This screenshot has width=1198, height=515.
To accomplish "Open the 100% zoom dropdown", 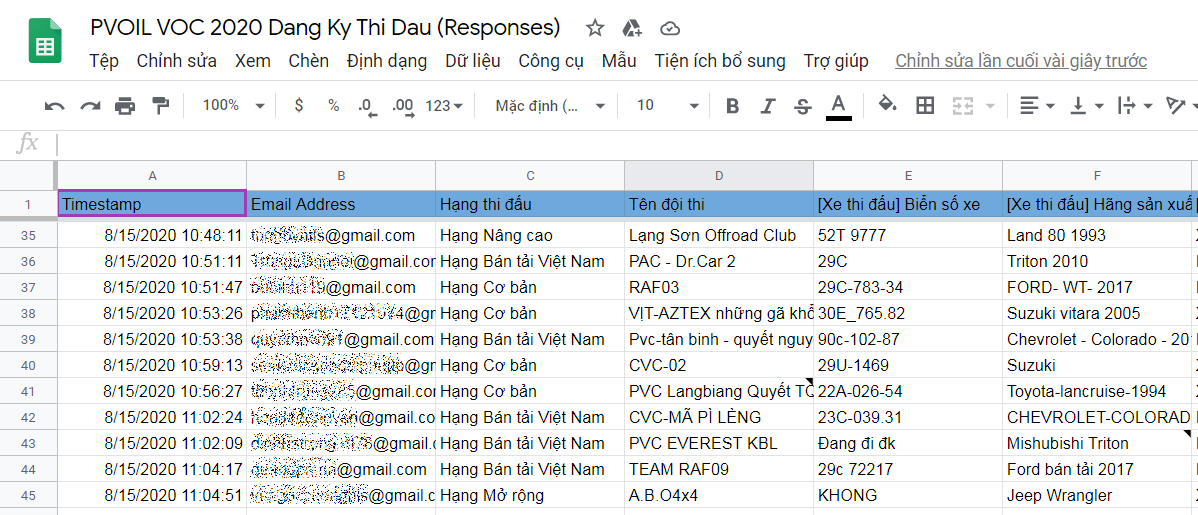I will 233,105.
